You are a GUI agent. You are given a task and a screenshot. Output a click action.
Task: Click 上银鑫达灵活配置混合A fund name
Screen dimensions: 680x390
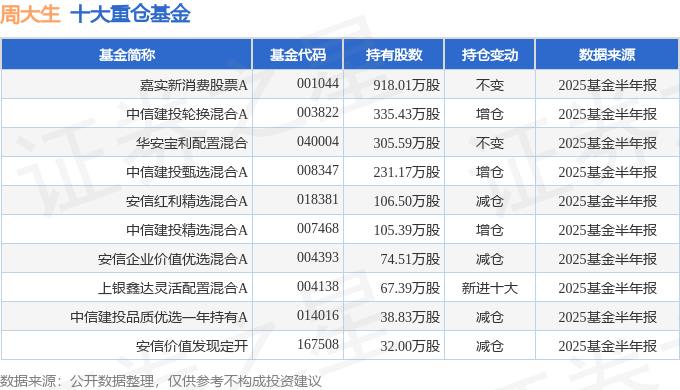(x=173, y=288)
